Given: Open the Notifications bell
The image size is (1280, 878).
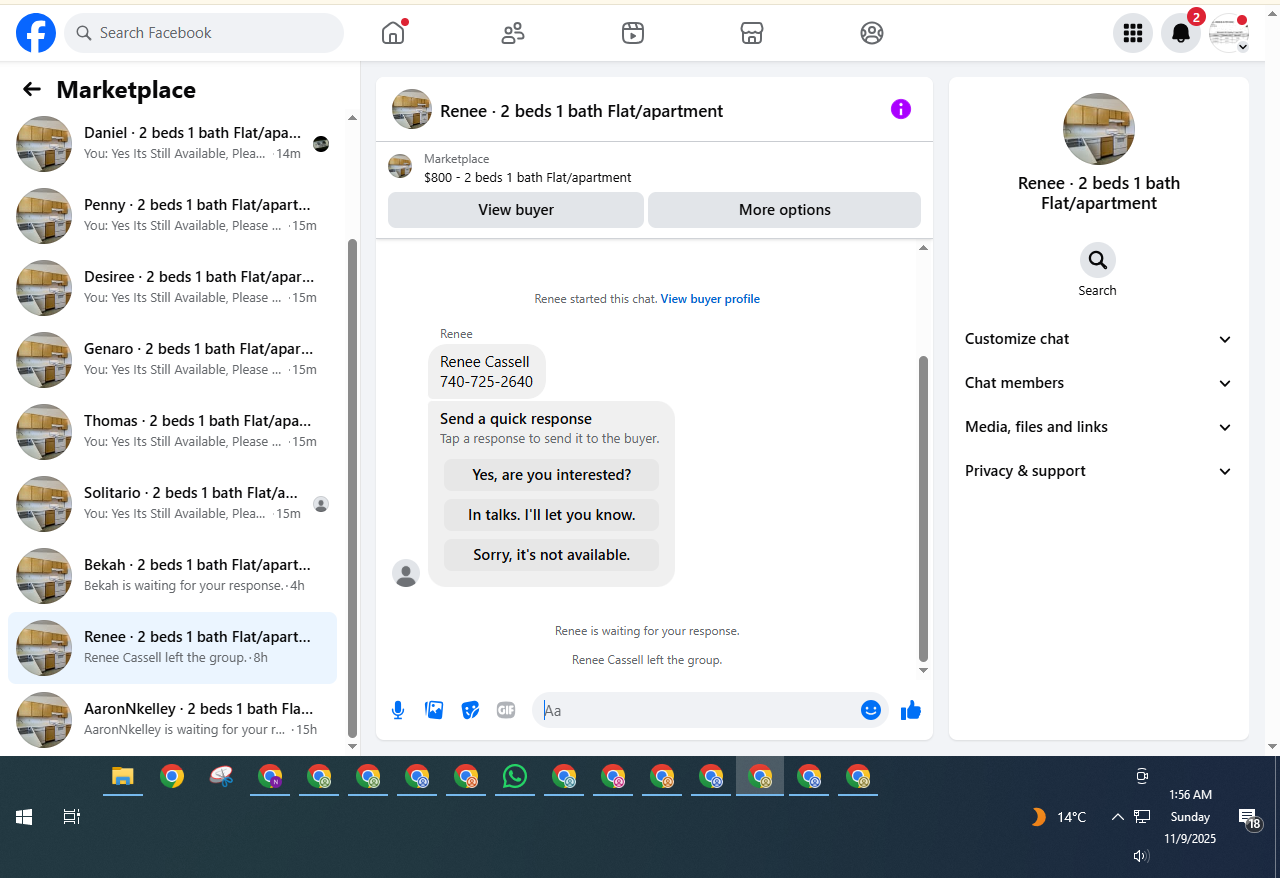Looking at the screenshot, I should (1181, 33).
